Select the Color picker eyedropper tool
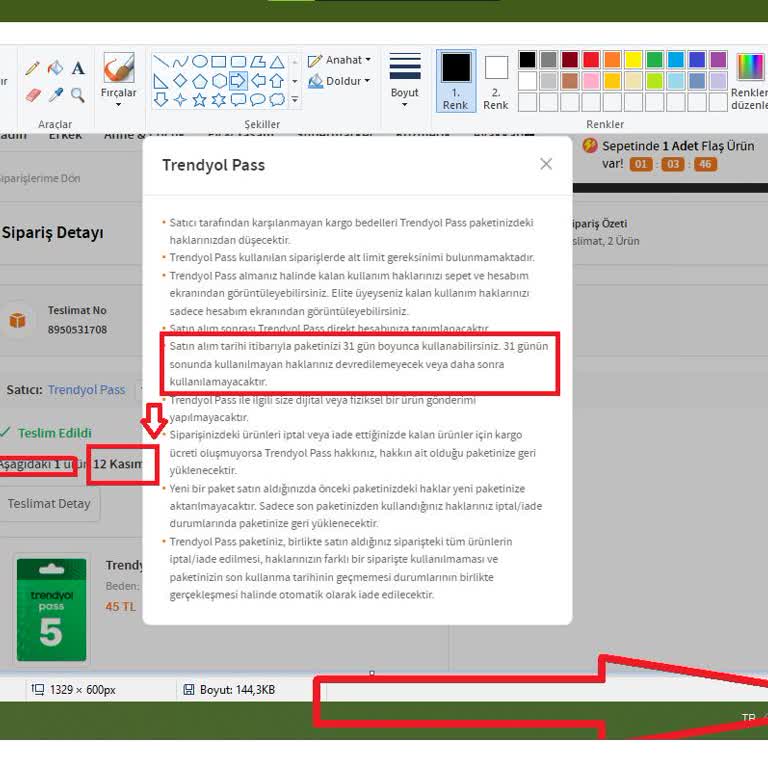768x768 pixels. [x=55, y=94]
